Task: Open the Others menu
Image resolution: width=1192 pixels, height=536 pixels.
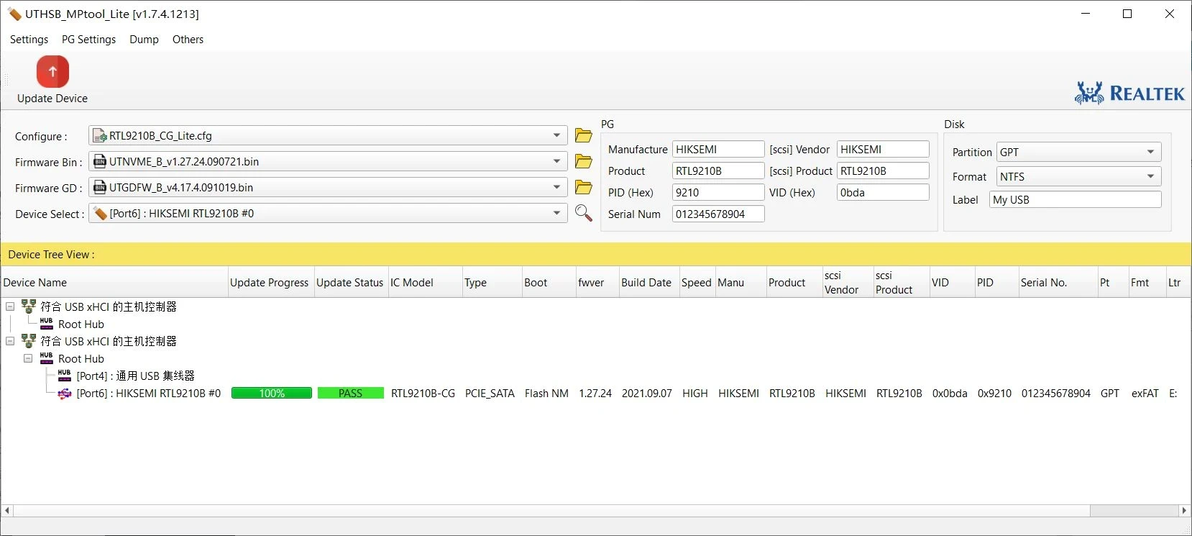Action: pos(188,40)
